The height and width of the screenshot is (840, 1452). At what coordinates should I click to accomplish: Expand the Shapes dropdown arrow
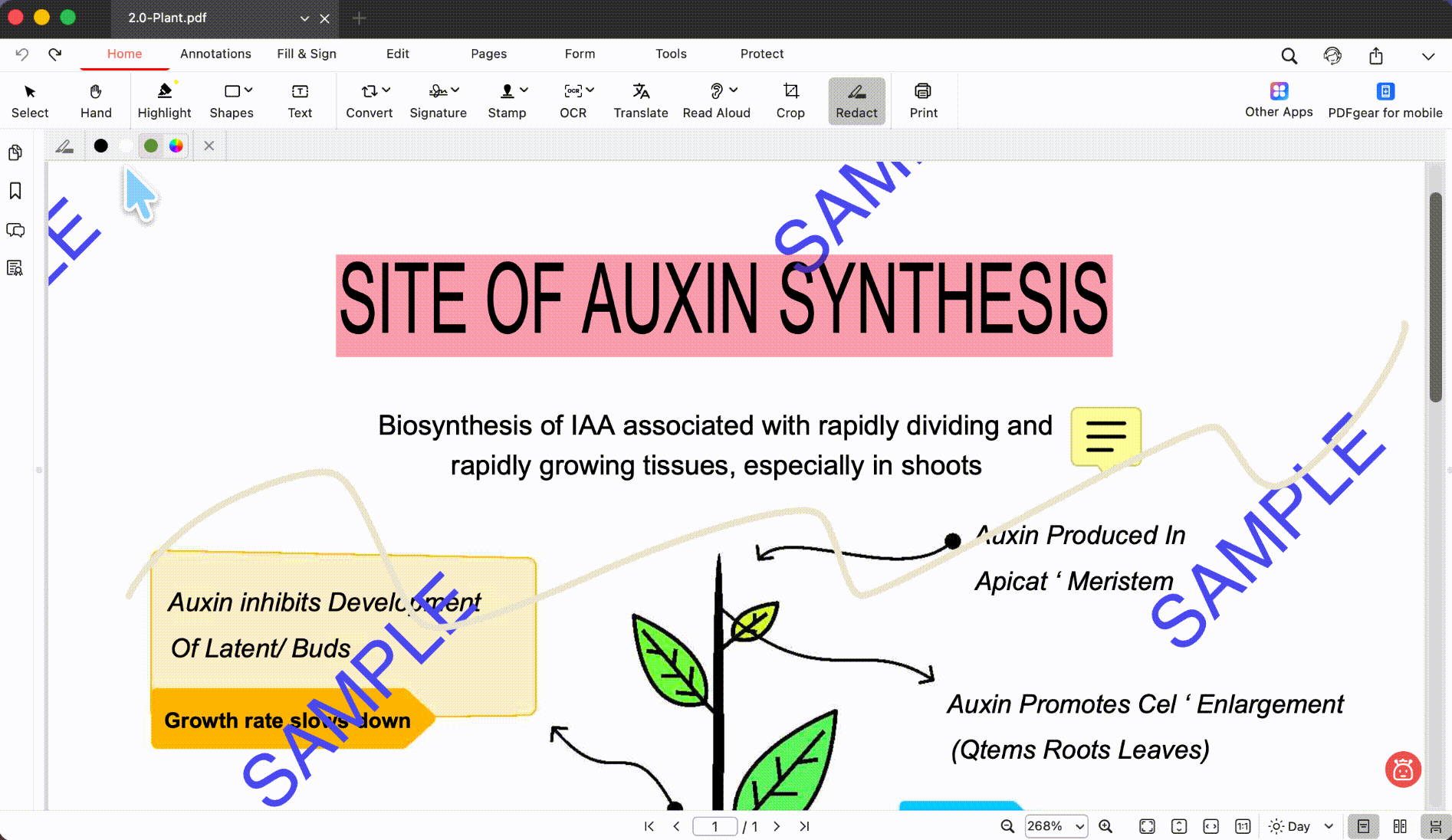tap(248, 90)
